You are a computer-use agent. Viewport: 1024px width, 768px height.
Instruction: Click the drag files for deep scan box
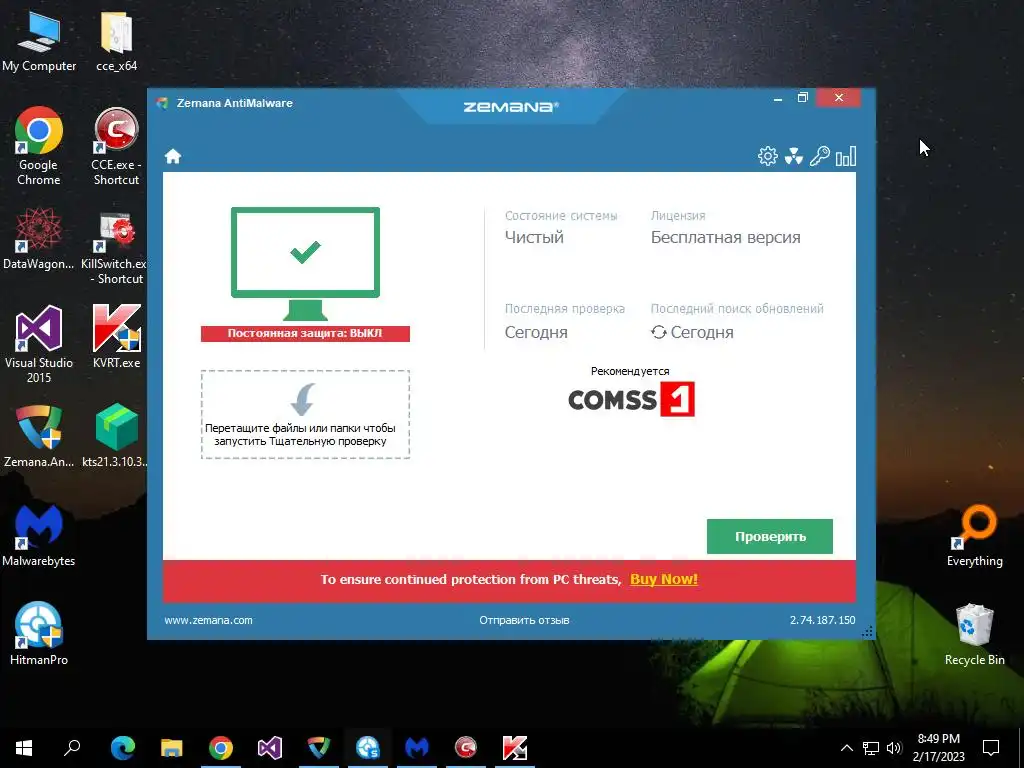[305, 415]
